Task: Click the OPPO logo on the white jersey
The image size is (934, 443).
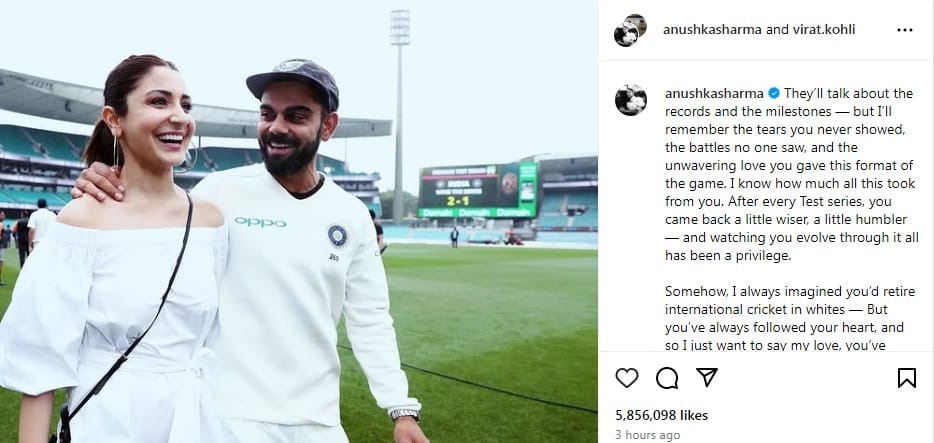Action: [260, 221]
